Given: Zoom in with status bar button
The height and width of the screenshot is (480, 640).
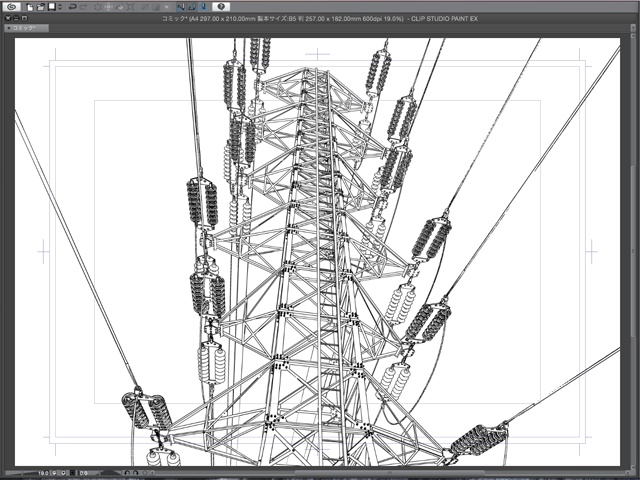Looking at the screenshot, I should (x=63, y=473).
